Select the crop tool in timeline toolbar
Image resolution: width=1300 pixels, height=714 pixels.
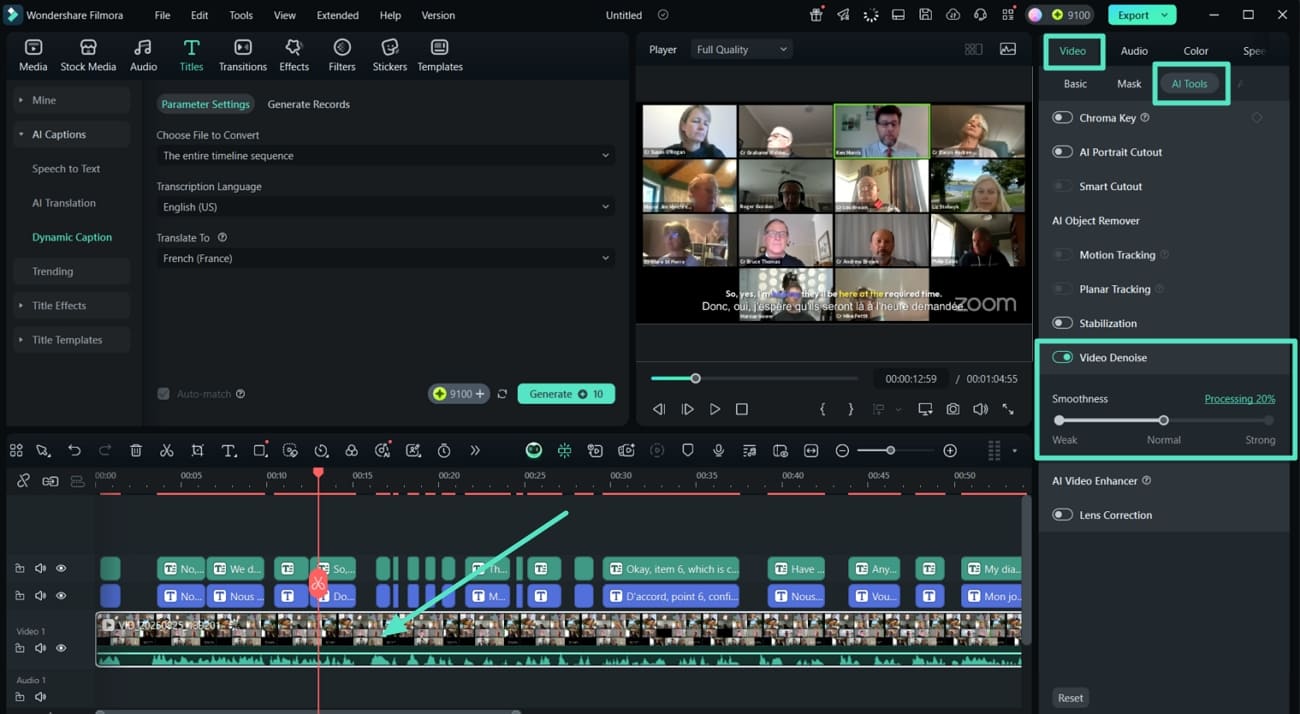tap(198, 451)
